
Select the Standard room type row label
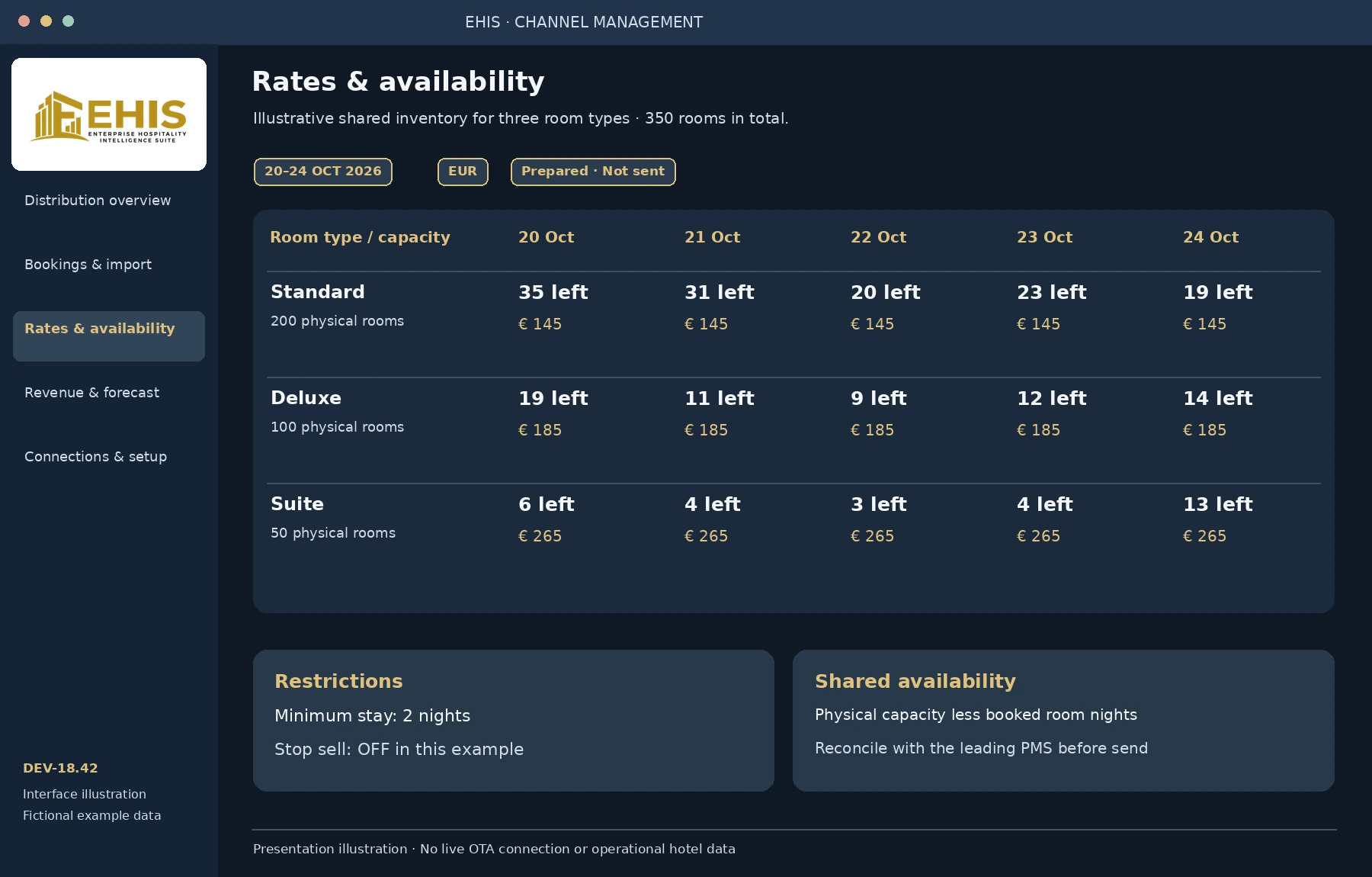(318, 292)
